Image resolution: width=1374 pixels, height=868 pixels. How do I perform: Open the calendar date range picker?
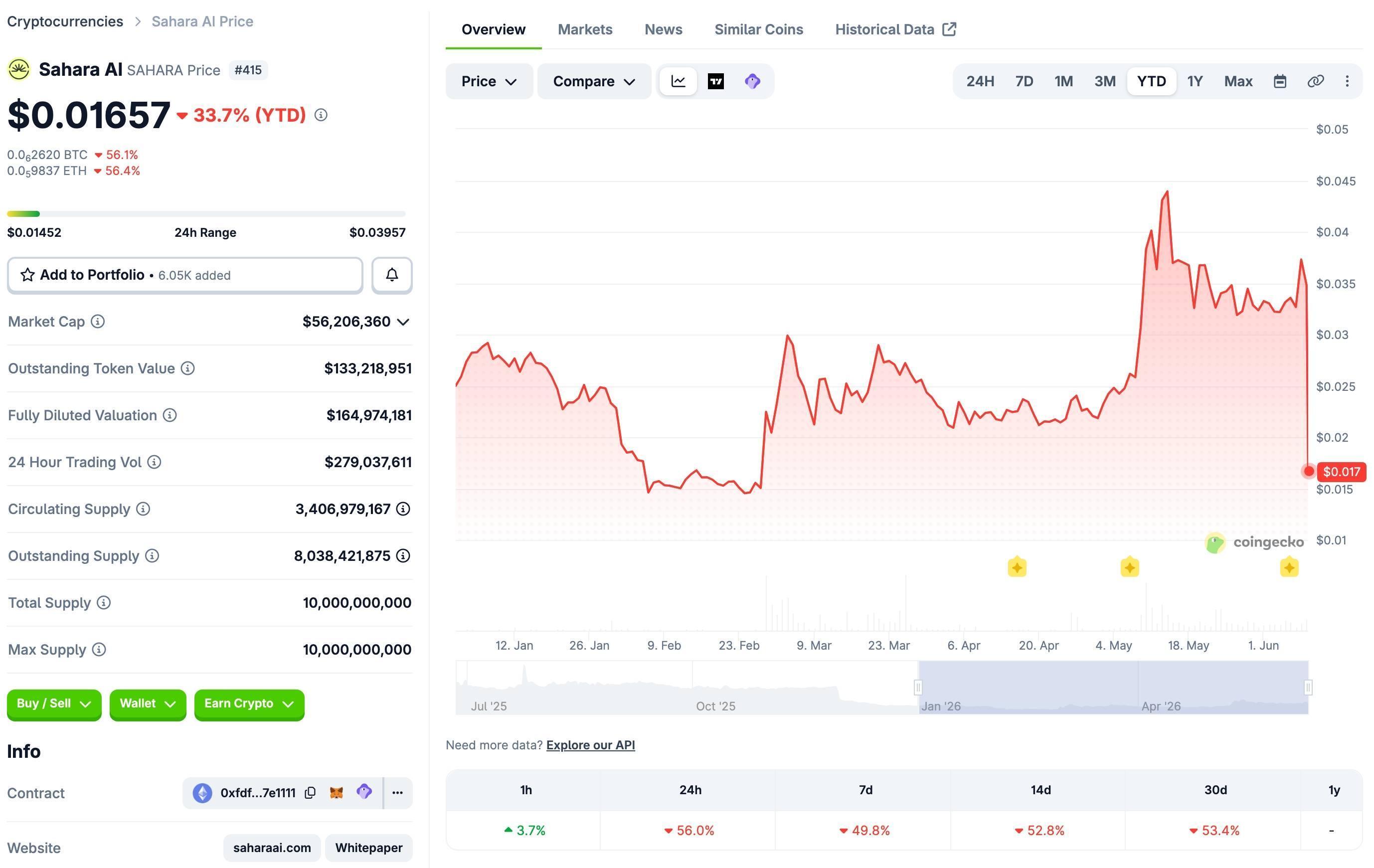point(1280,81)
